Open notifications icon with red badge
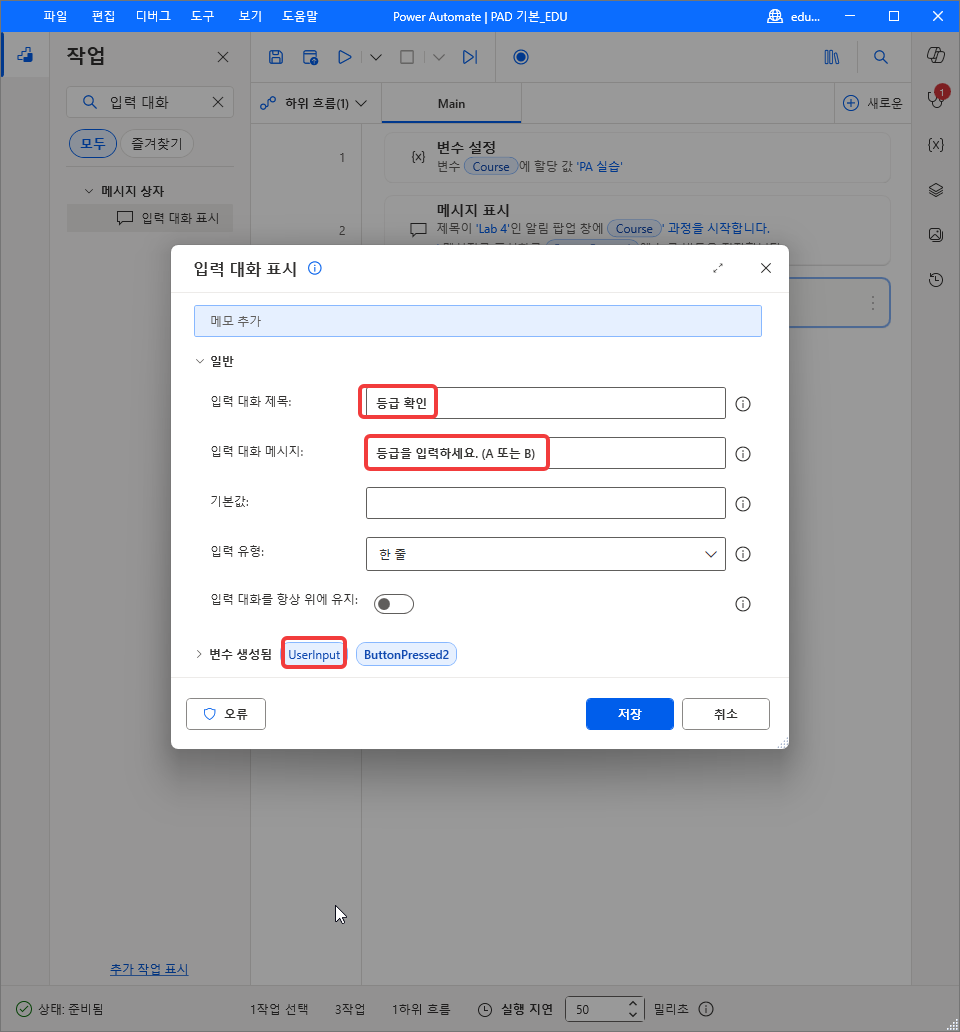The image size is (960, 1032). click(936, 97)
